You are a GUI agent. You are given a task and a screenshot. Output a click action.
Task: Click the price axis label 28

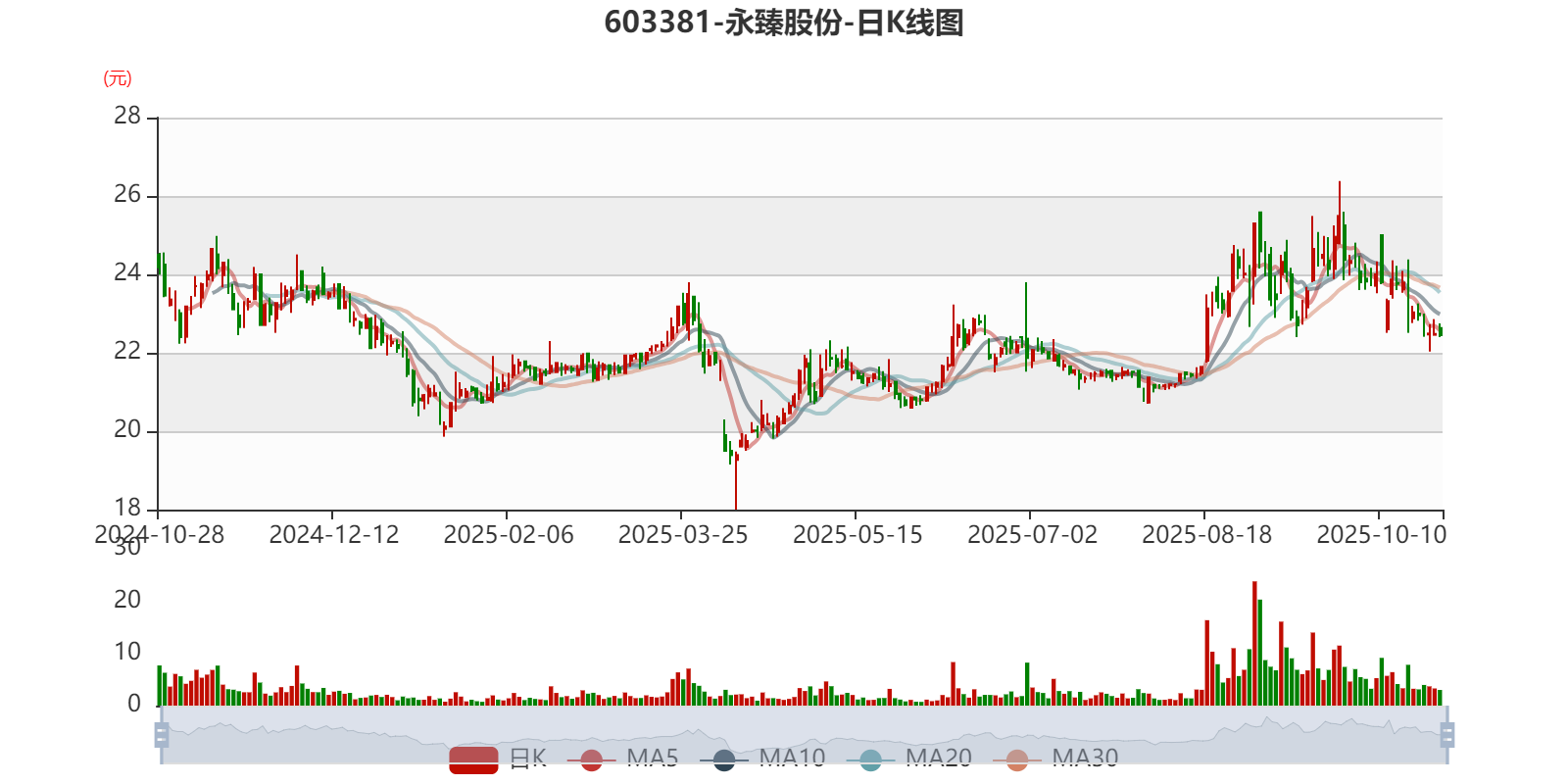tap(127, 116)
